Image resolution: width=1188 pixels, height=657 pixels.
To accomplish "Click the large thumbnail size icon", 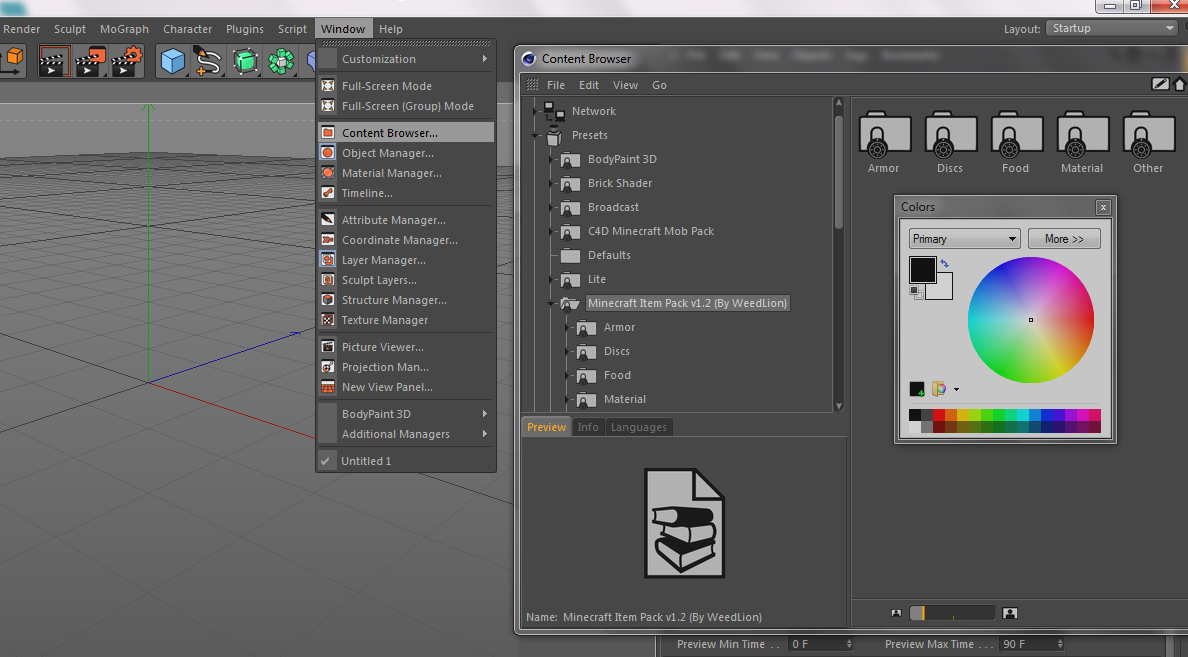I will (1010, 613).
